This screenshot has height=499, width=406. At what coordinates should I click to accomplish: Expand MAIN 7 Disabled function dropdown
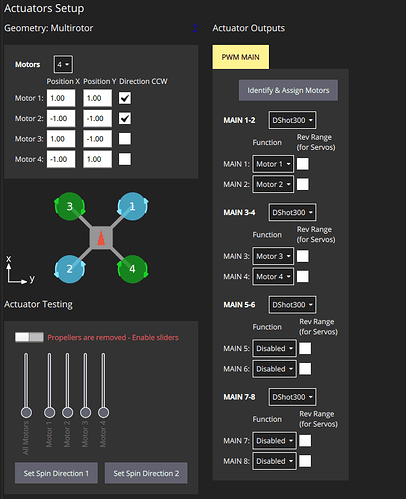coord(274,441)
